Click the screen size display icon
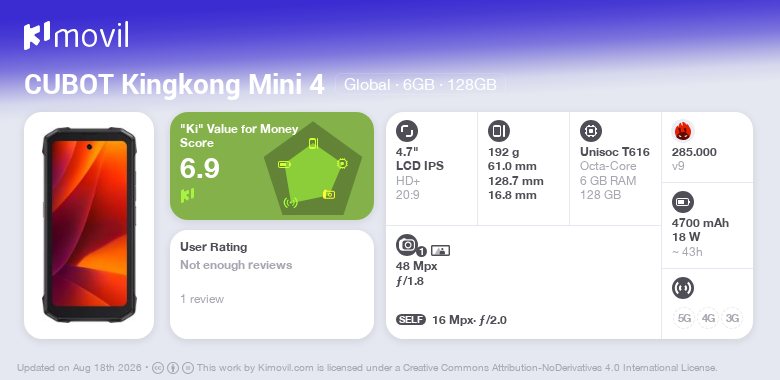This screenshot has height=380, width=780. pos(407,131)
